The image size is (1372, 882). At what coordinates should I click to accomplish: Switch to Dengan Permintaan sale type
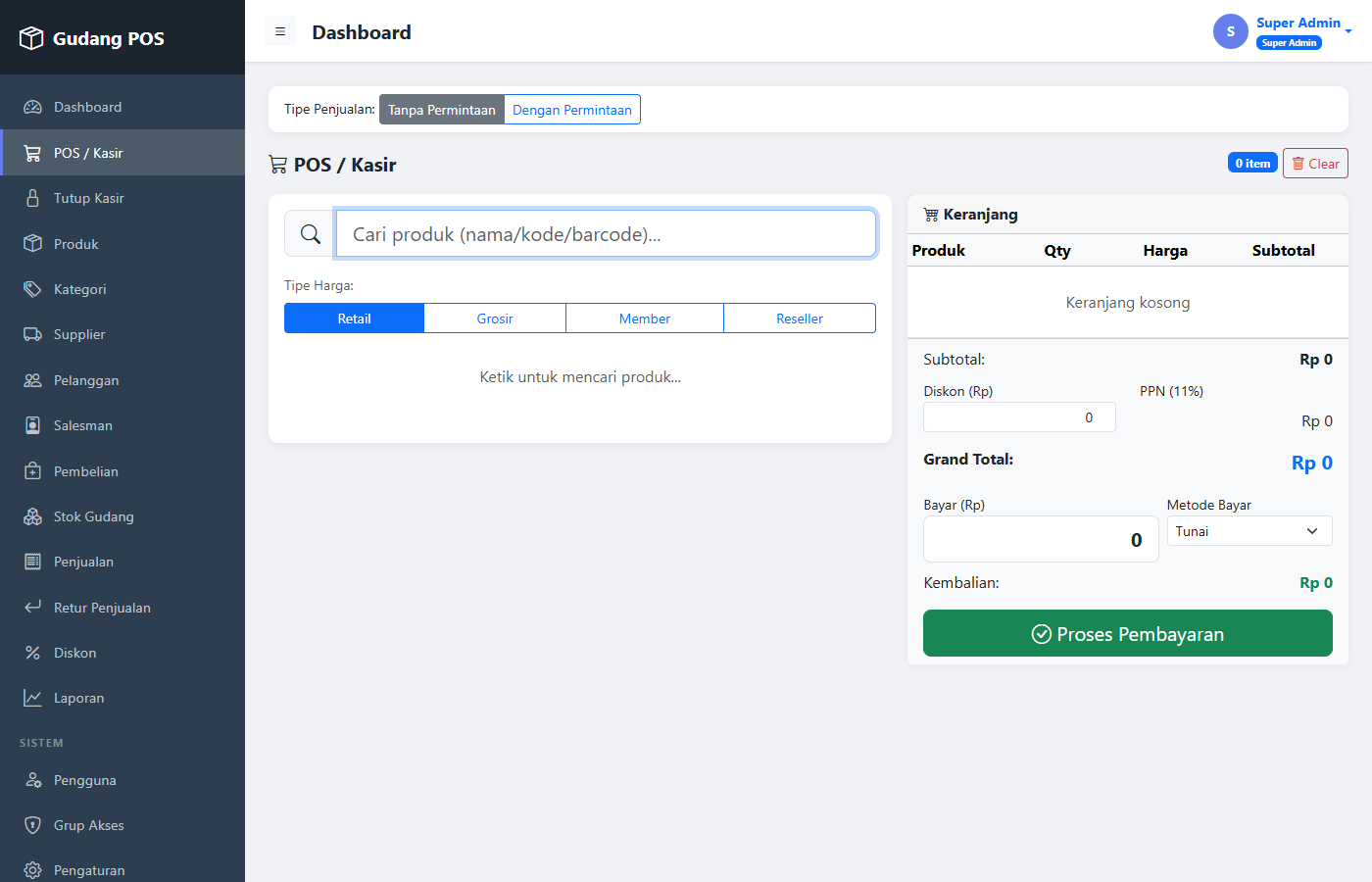click(x=572, y=110)
